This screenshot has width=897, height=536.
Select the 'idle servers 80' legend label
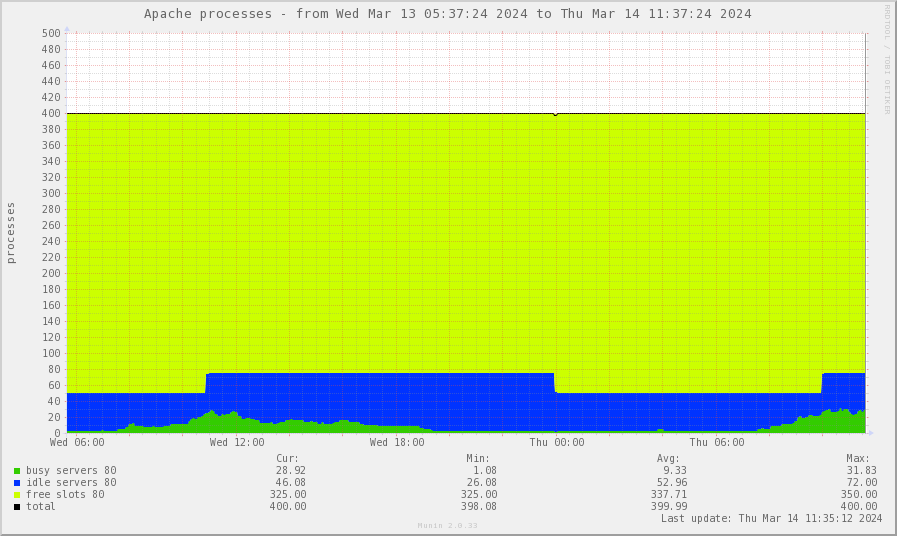[x=71, y=482]
